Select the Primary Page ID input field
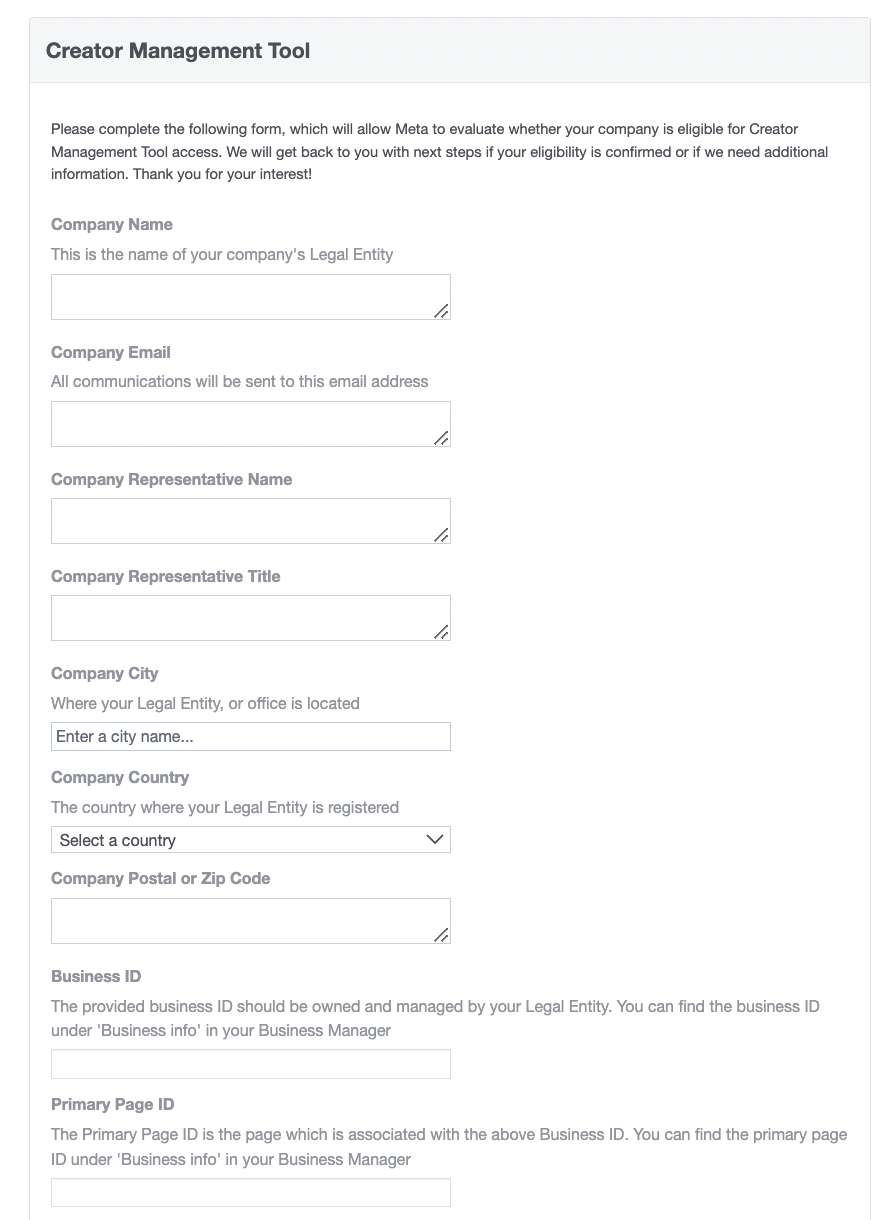This screenshot has width=890, height=1220. coord(250,1192)
